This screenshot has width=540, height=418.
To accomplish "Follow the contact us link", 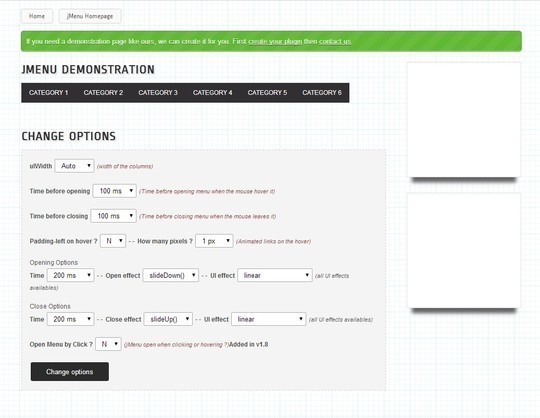I will tap(335, 41).
